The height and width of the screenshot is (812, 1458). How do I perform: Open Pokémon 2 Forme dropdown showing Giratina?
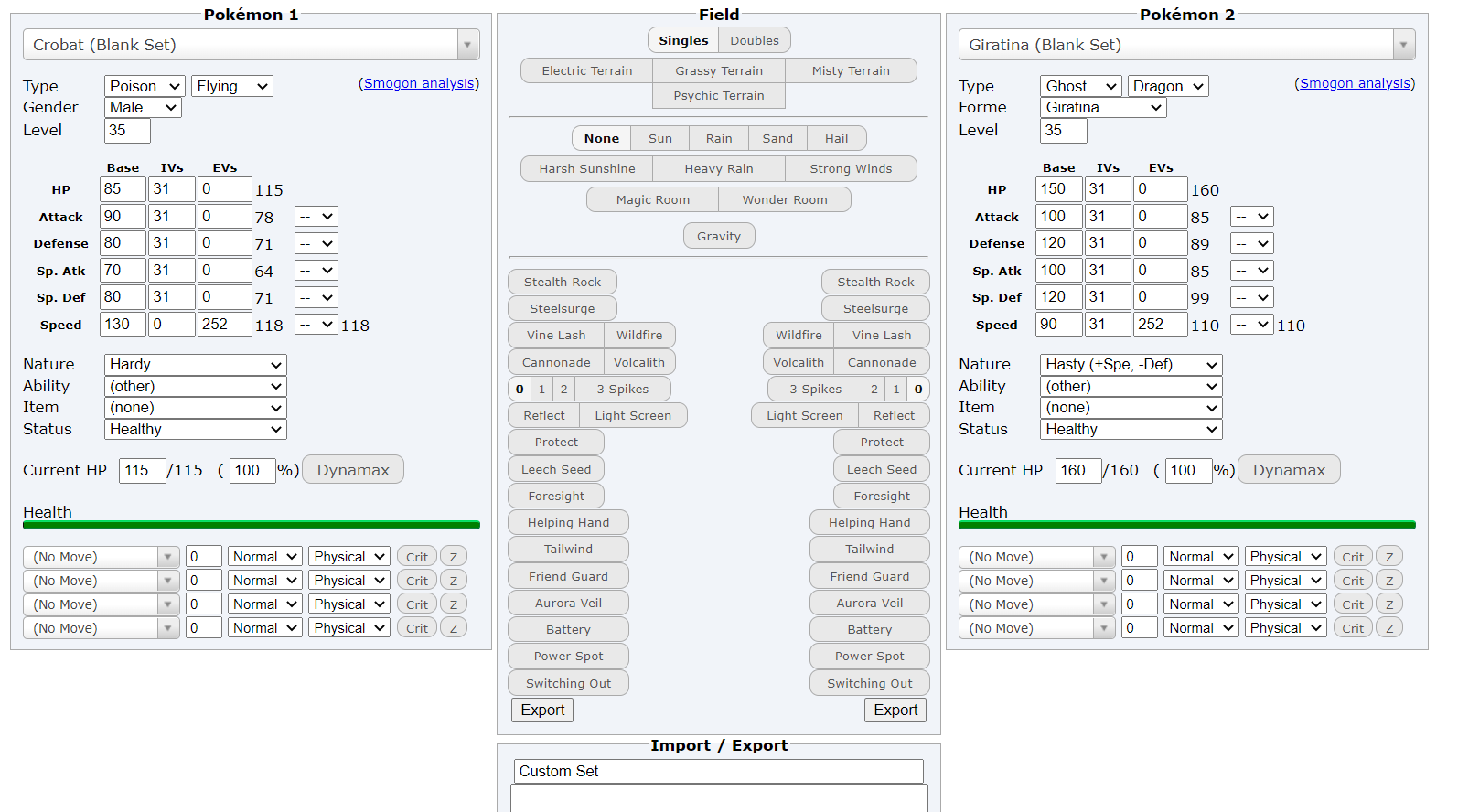pyautogui.click(x=1103, y=107)
